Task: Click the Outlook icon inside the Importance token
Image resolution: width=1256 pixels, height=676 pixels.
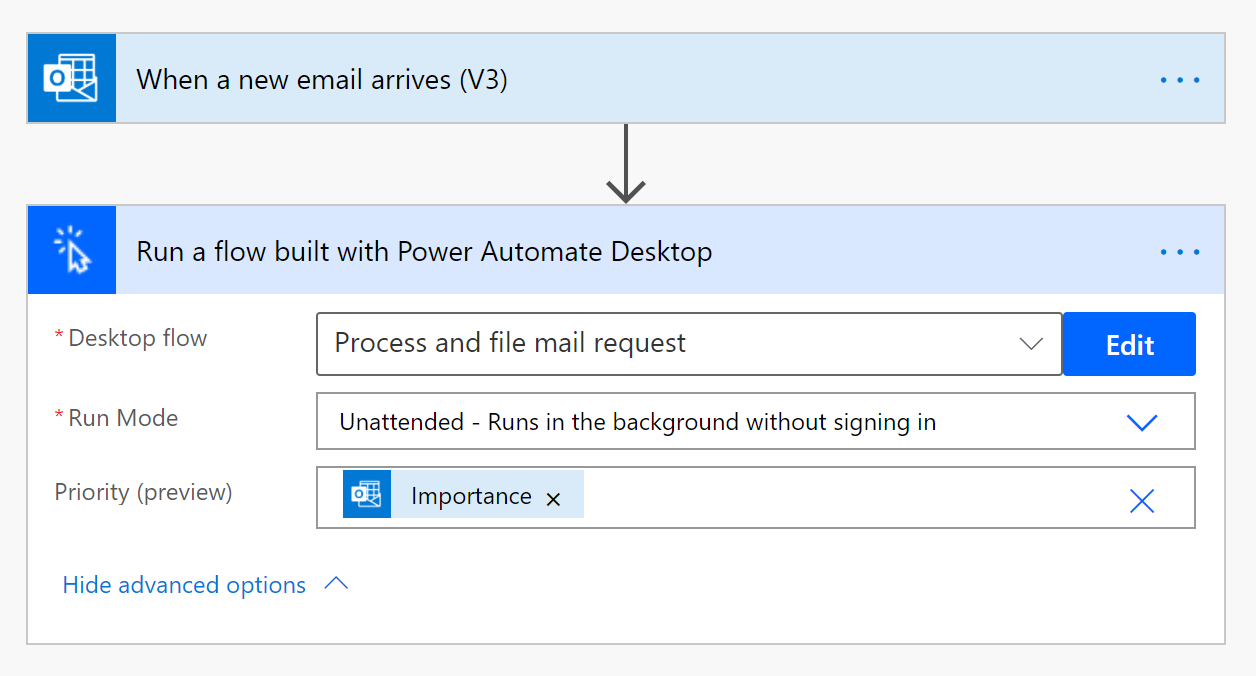Action: pos(367,495)
